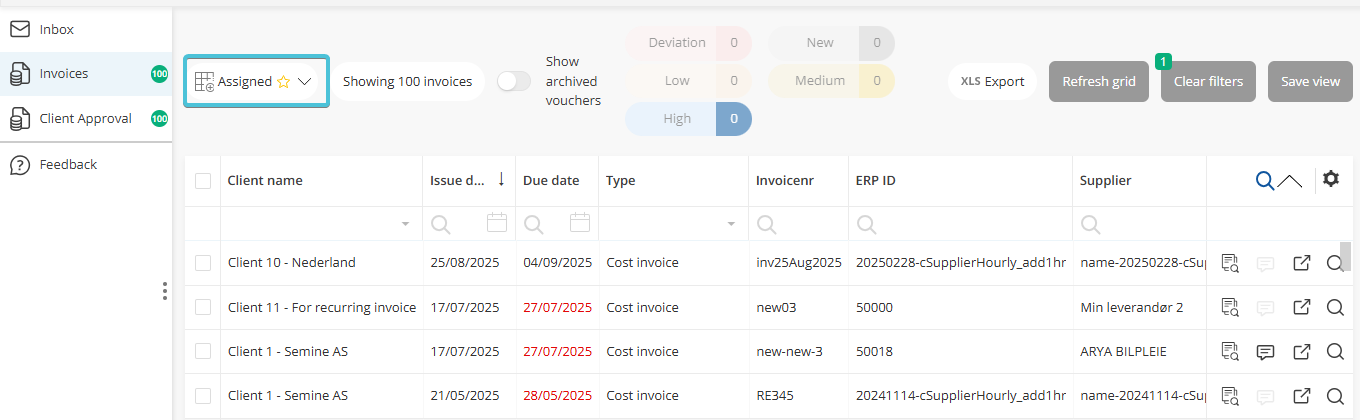The width and height of the screenshot is (1360, 420).
Task: Toggle Show archived vouchers switch
Action: coord(514,82)
